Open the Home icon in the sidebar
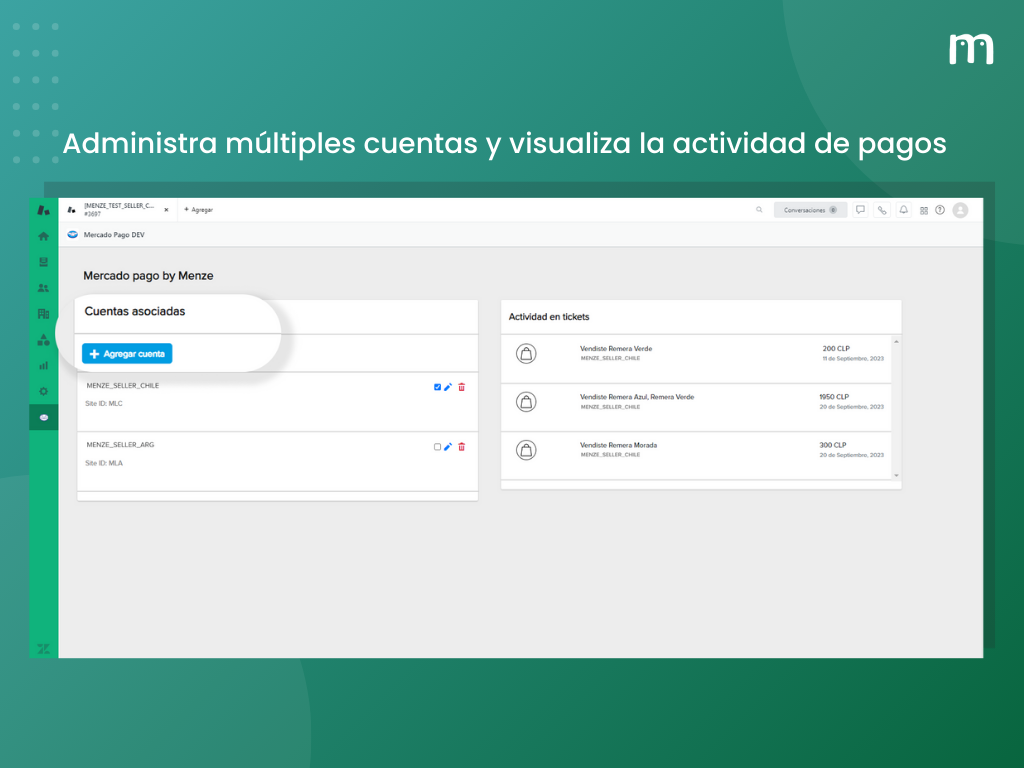The width and height of the screenshot is (1024, 768). tap(43, 236)
